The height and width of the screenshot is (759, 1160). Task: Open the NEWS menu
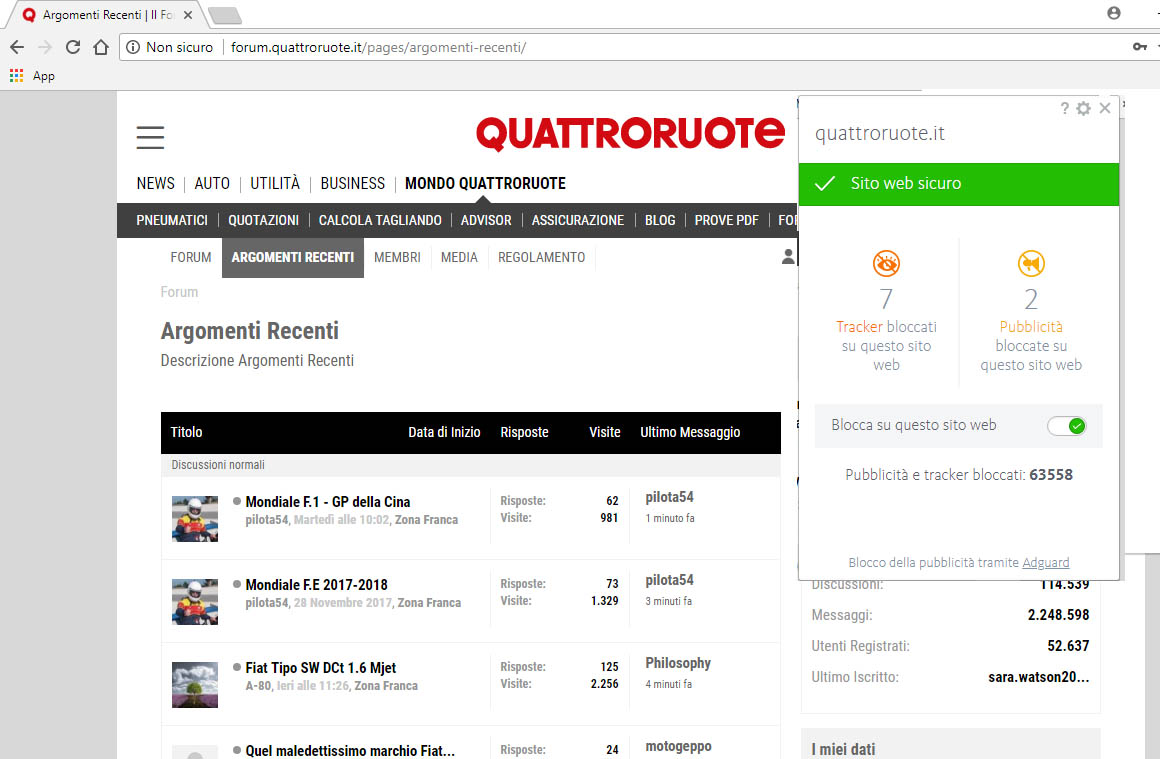click(x=155, y=183)
